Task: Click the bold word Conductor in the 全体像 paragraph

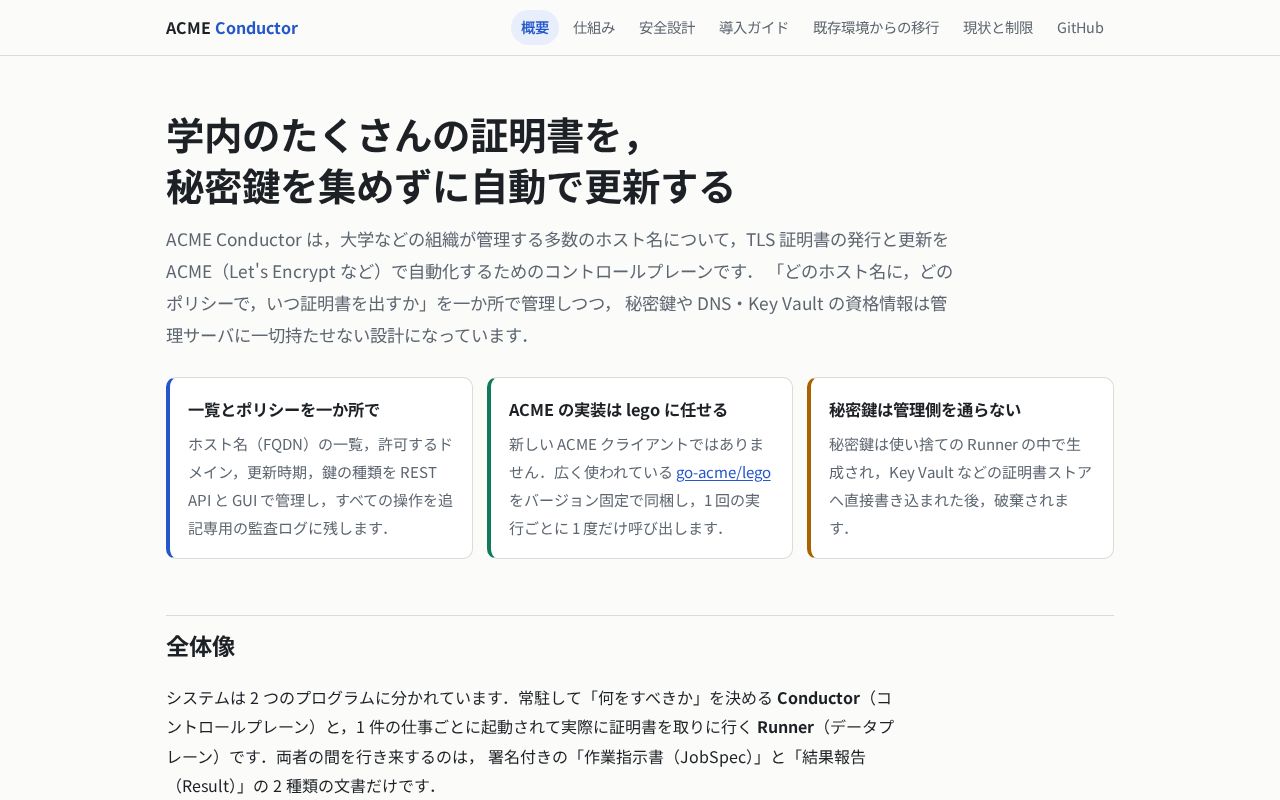Action: tap(818, 698)
